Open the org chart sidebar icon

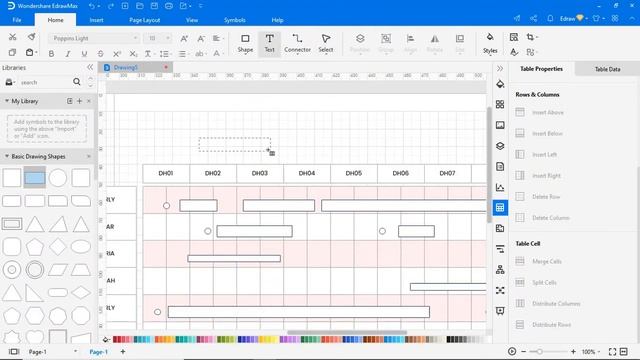pos(500,270)
